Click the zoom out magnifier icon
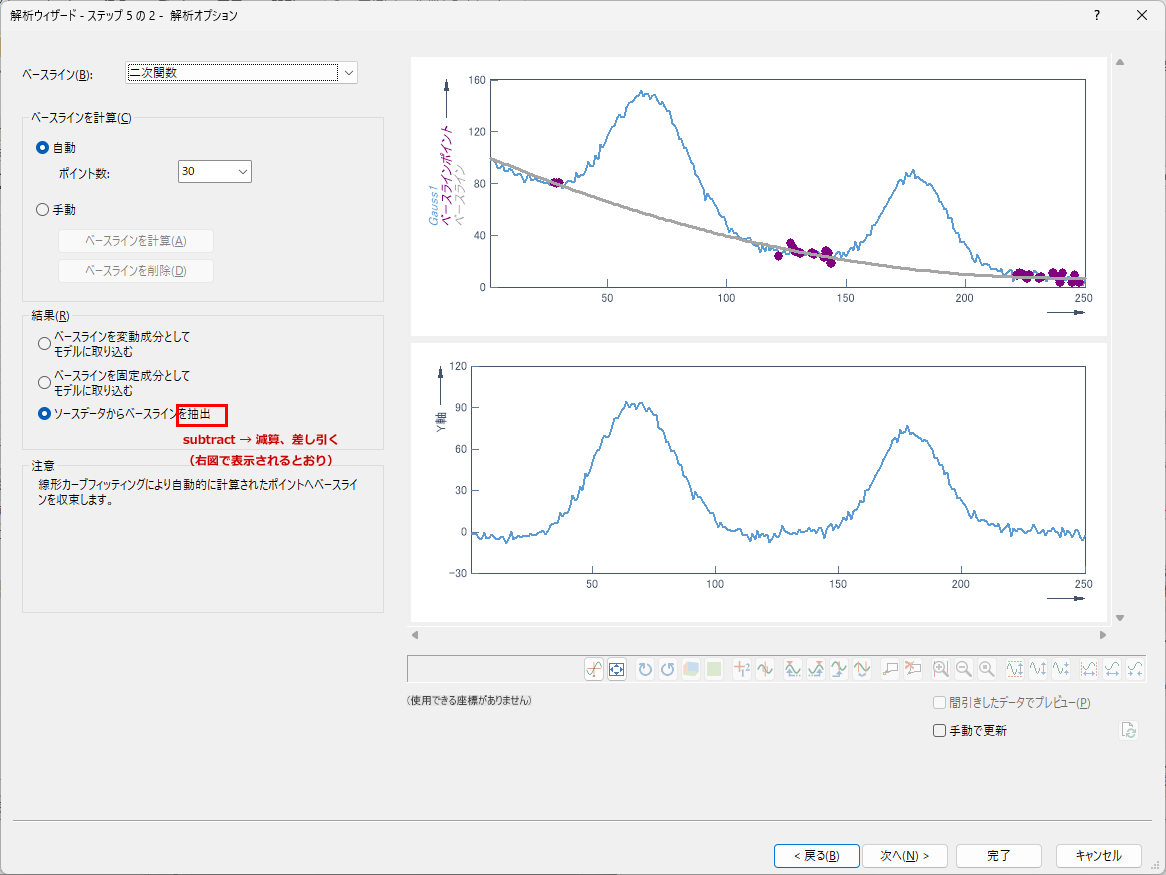This screenshot has width=1166, height=875. 963,670
